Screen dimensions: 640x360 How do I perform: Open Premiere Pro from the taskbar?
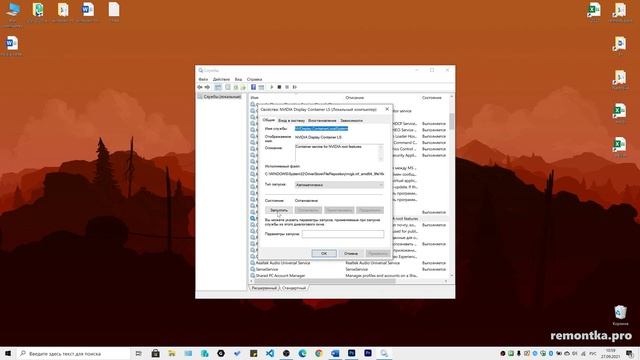(x=368, y=353)
